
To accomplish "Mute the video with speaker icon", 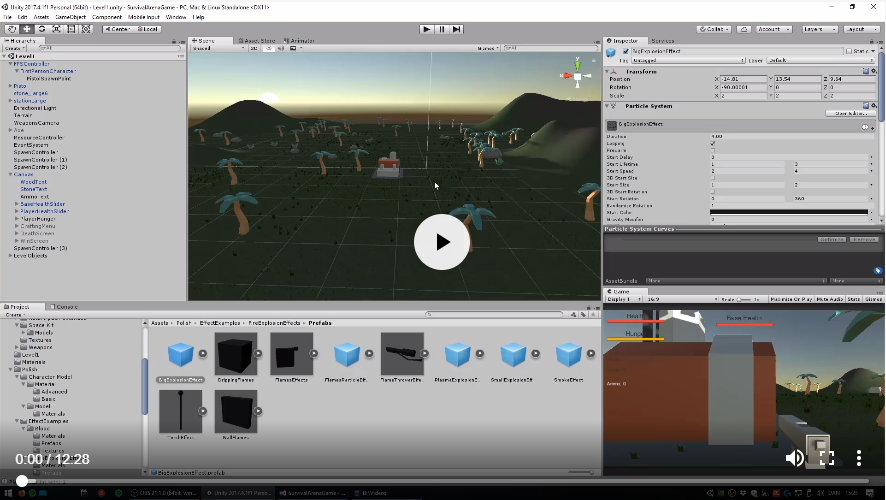I will [x=794, y=458].
